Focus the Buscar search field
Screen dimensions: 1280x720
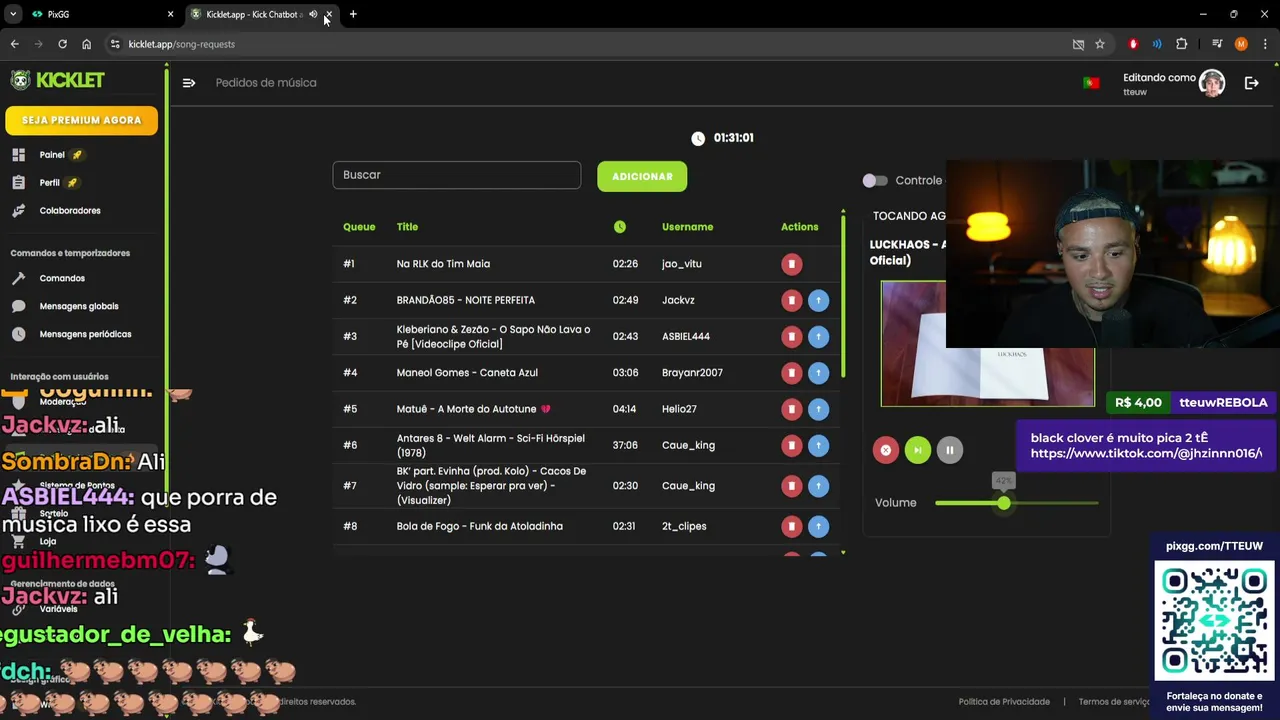point(457,175)
